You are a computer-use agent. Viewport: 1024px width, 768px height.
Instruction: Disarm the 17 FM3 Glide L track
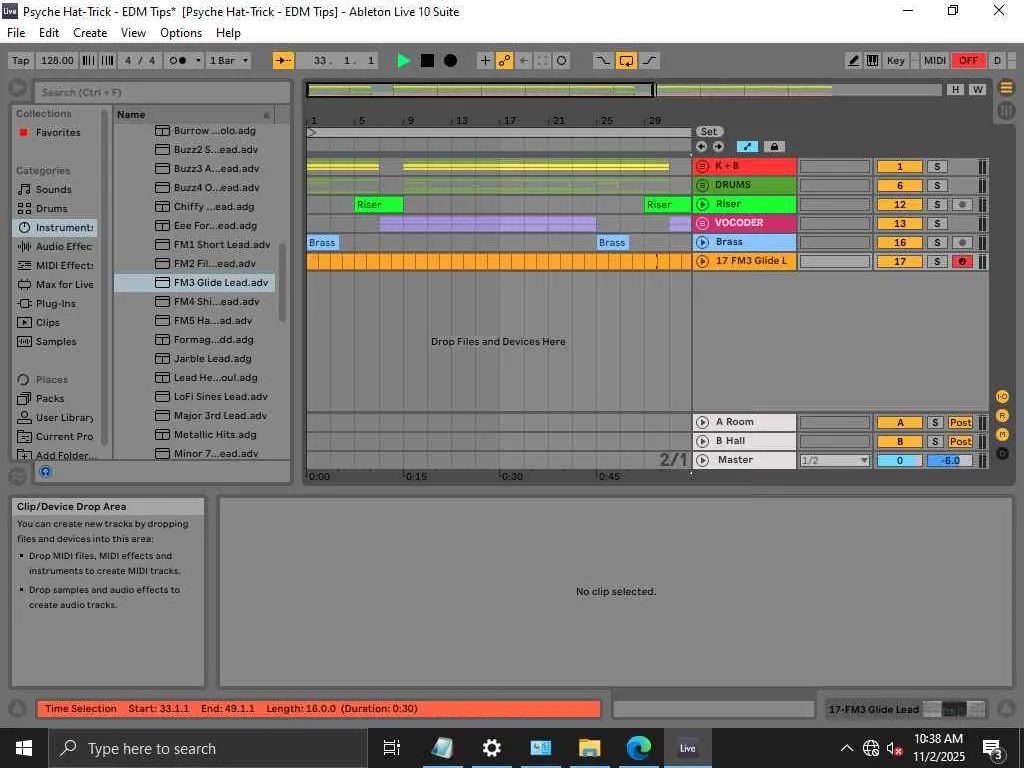961,261
